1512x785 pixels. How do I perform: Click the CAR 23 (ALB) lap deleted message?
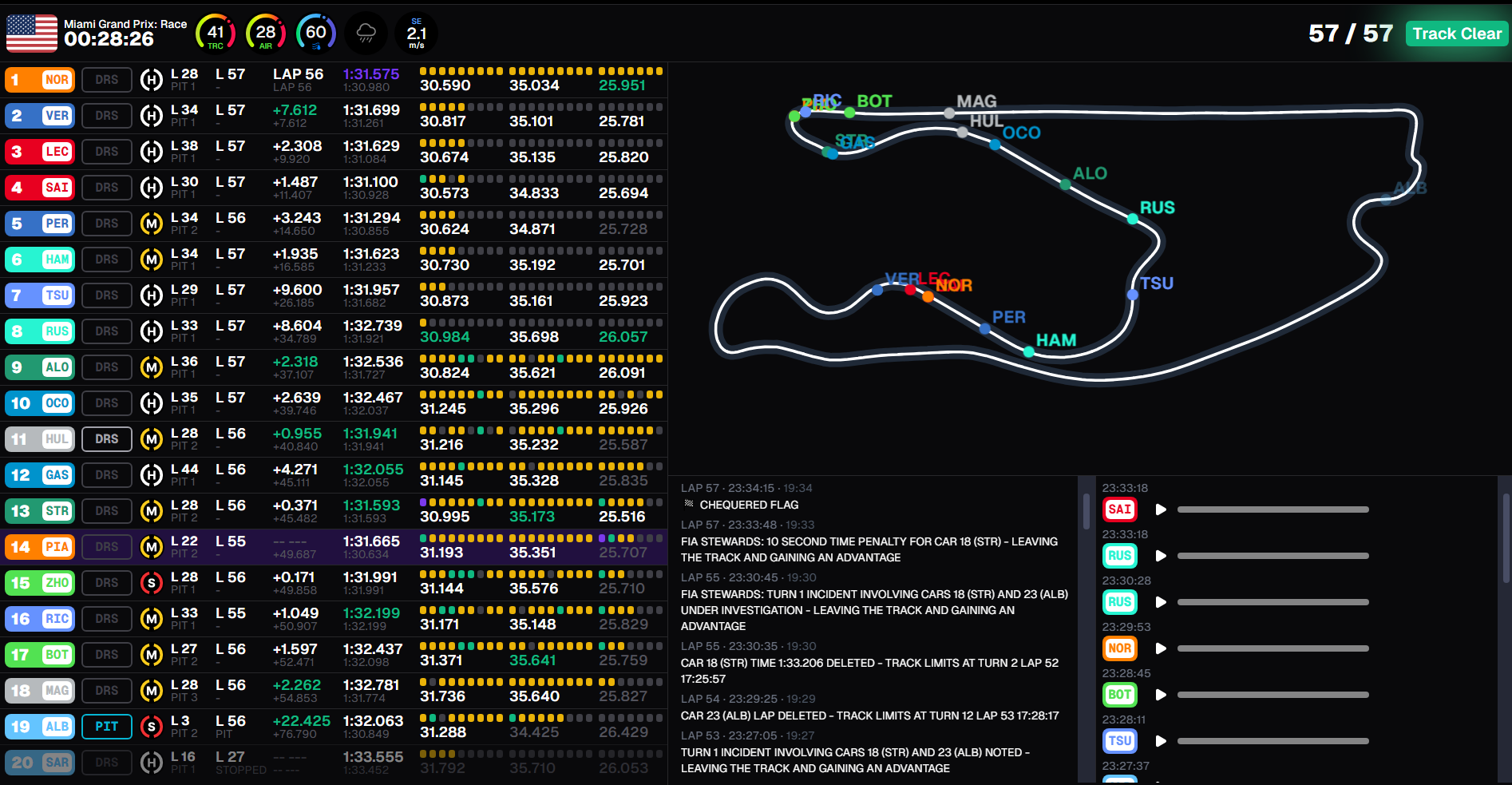pyautogui.click(x=869, y=716)
